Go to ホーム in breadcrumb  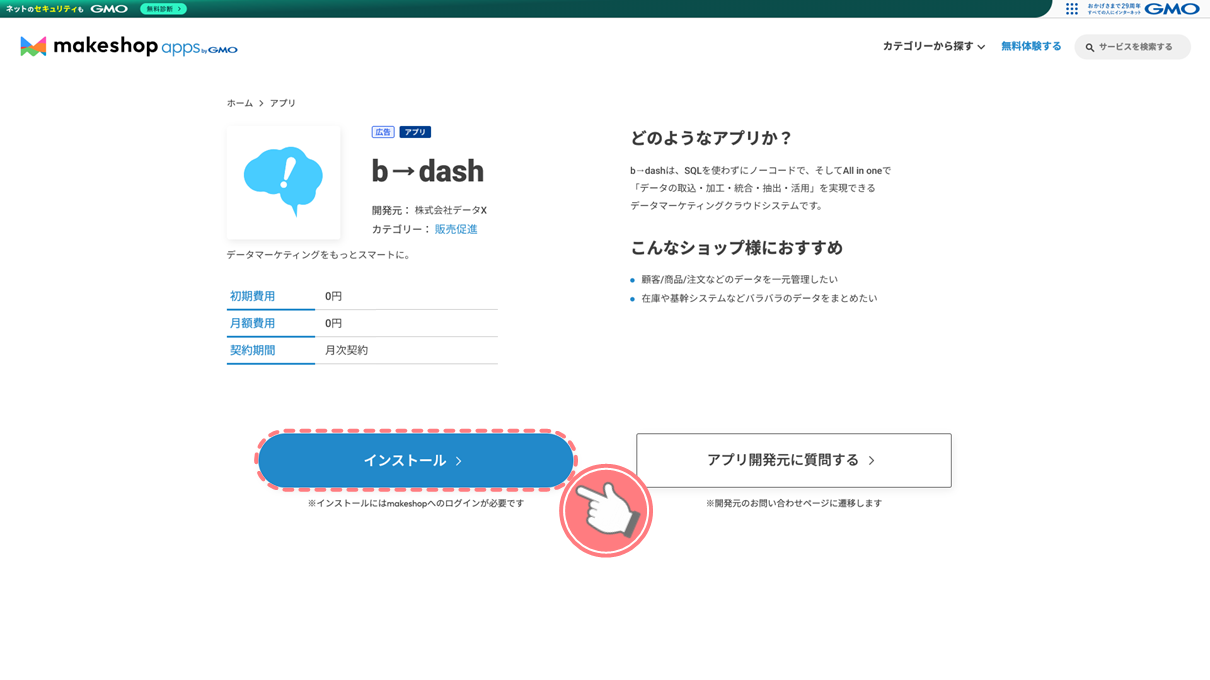click(x=239, y=103)
